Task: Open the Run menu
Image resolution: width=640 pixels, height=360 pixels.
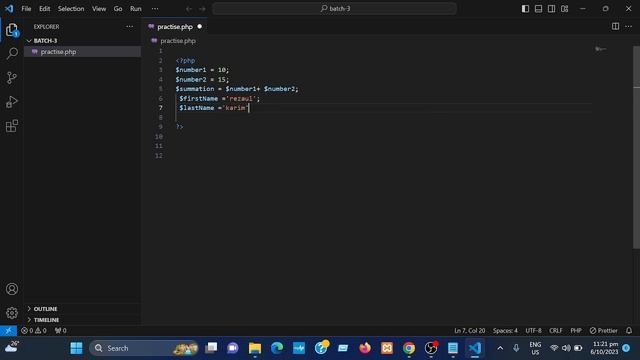Action: (136, 9)
